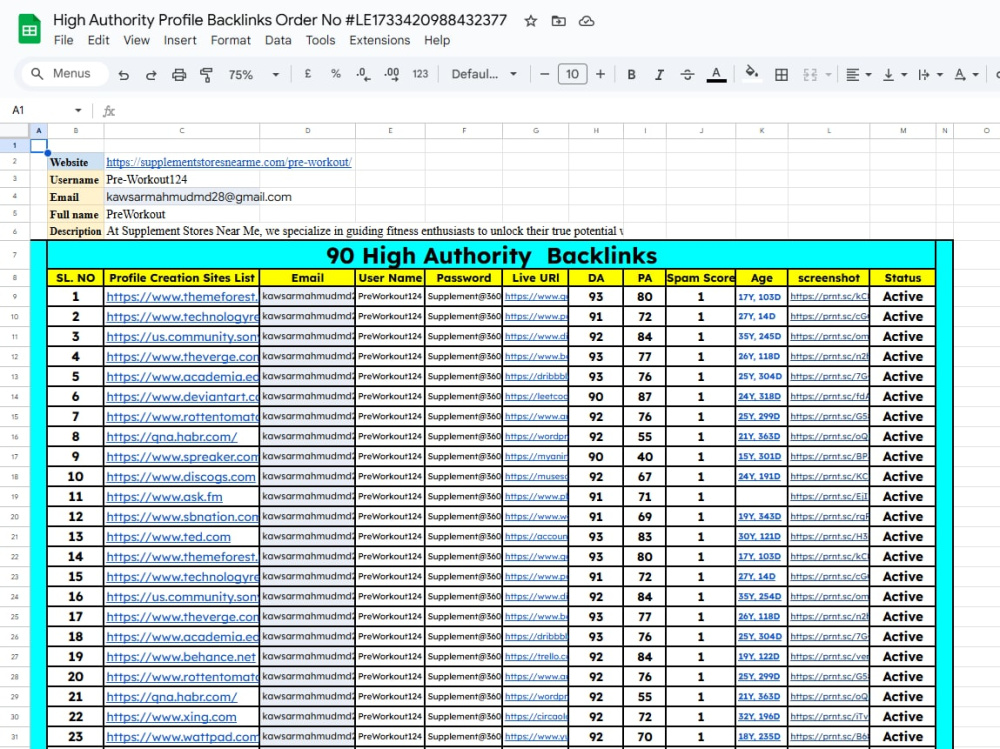
Task: Star this spreadsheet document
Action: click(x=531, y=21)
